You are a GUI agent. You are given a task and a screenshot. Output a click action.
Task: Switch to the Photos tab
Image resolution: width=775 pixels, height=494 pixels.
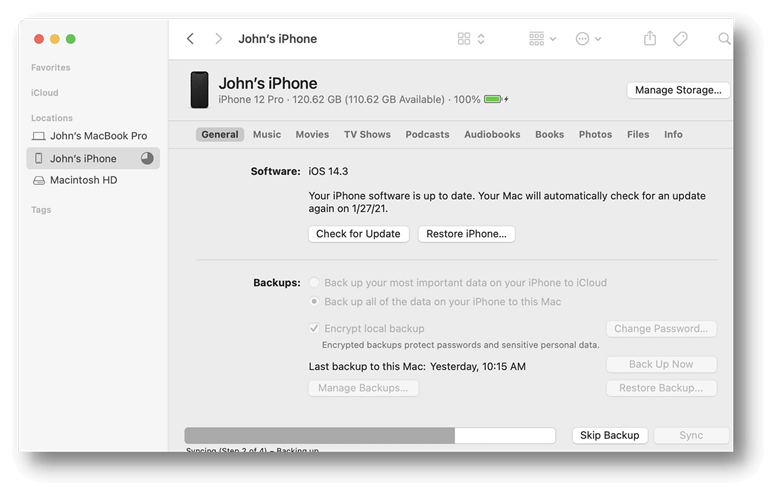(x=596, y=135)
